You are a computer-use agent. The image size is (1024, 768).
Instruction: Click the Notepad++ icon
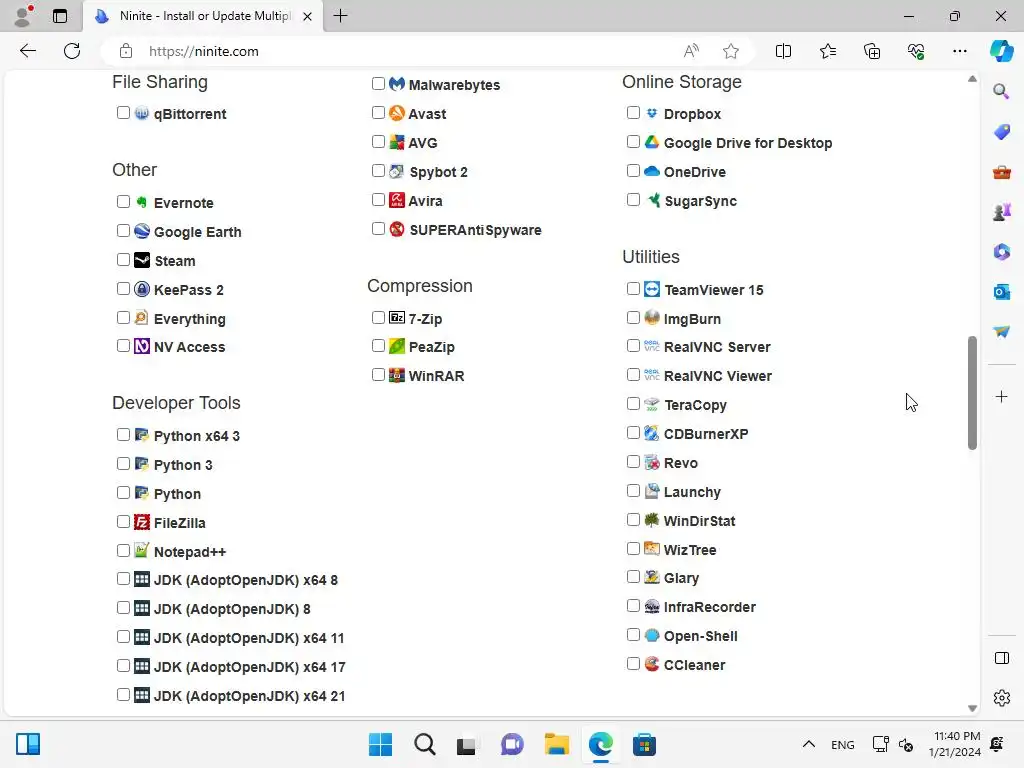[142, 551]
